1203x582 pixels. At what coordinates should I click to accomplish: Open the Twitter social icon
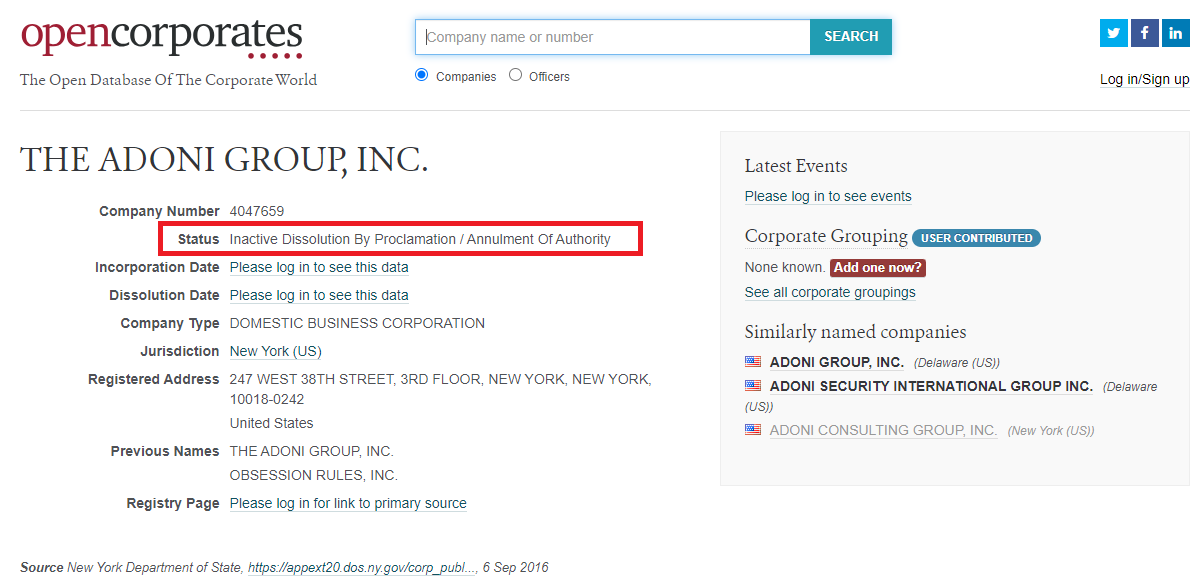pos(1113,33)
